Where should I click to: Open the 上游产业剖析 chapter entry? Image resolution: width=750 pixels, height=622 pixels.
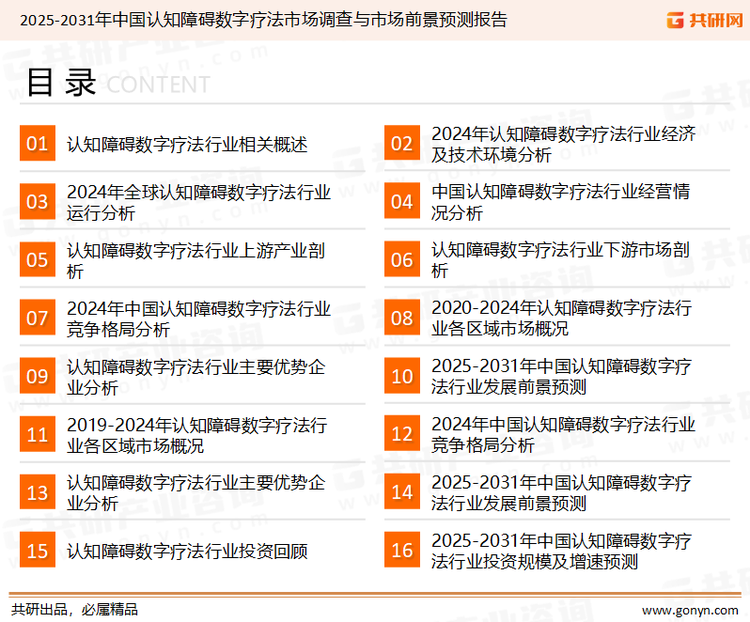click(x=195, y=260)
